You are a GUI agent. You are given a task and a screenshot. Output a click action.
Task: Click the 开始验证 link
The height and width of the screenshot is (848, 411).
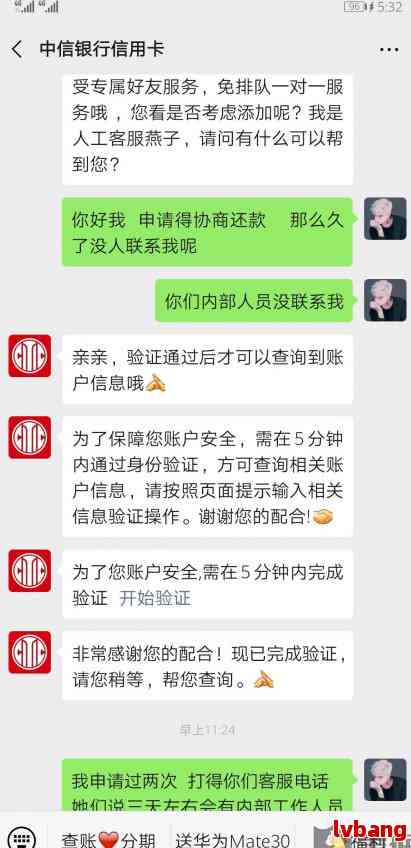click(155, 598)
